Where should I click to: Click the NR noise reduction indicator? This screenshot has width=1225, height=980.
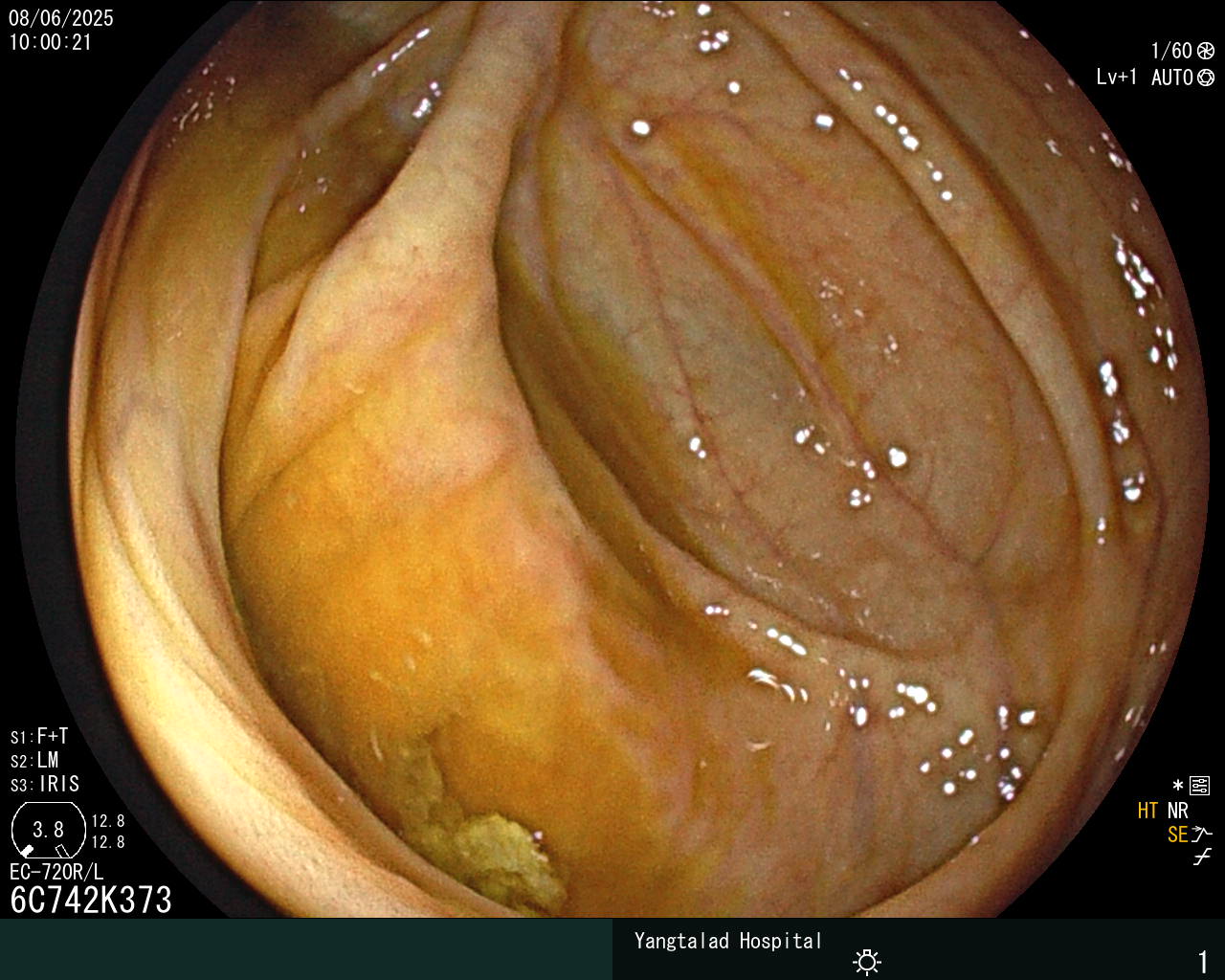point(1178,811)
